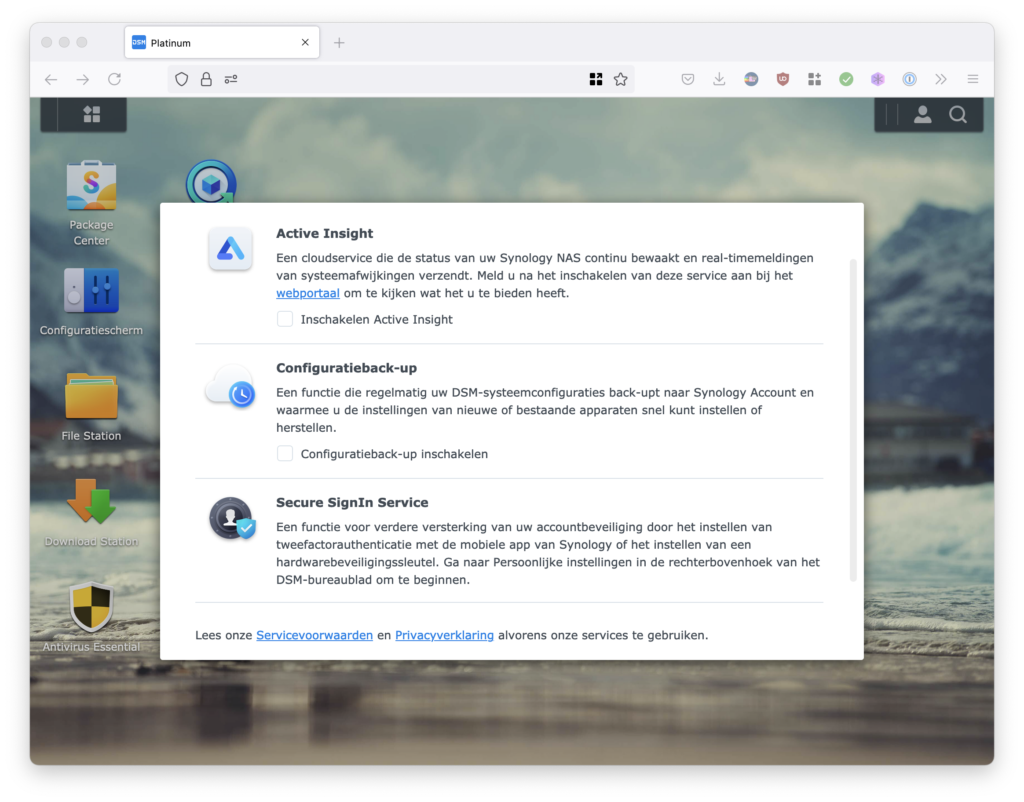Open the Privacyverklaring link
Screen dimensions: 1024x802
click(x=444, y=635)
